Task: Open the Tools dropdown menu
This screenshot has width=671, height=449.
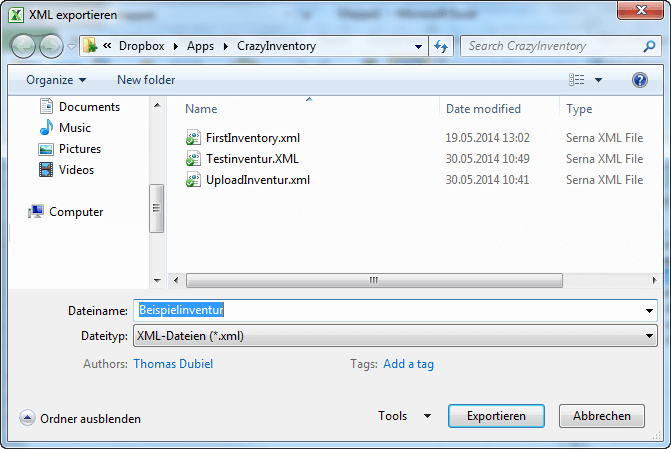Action: 404,416
